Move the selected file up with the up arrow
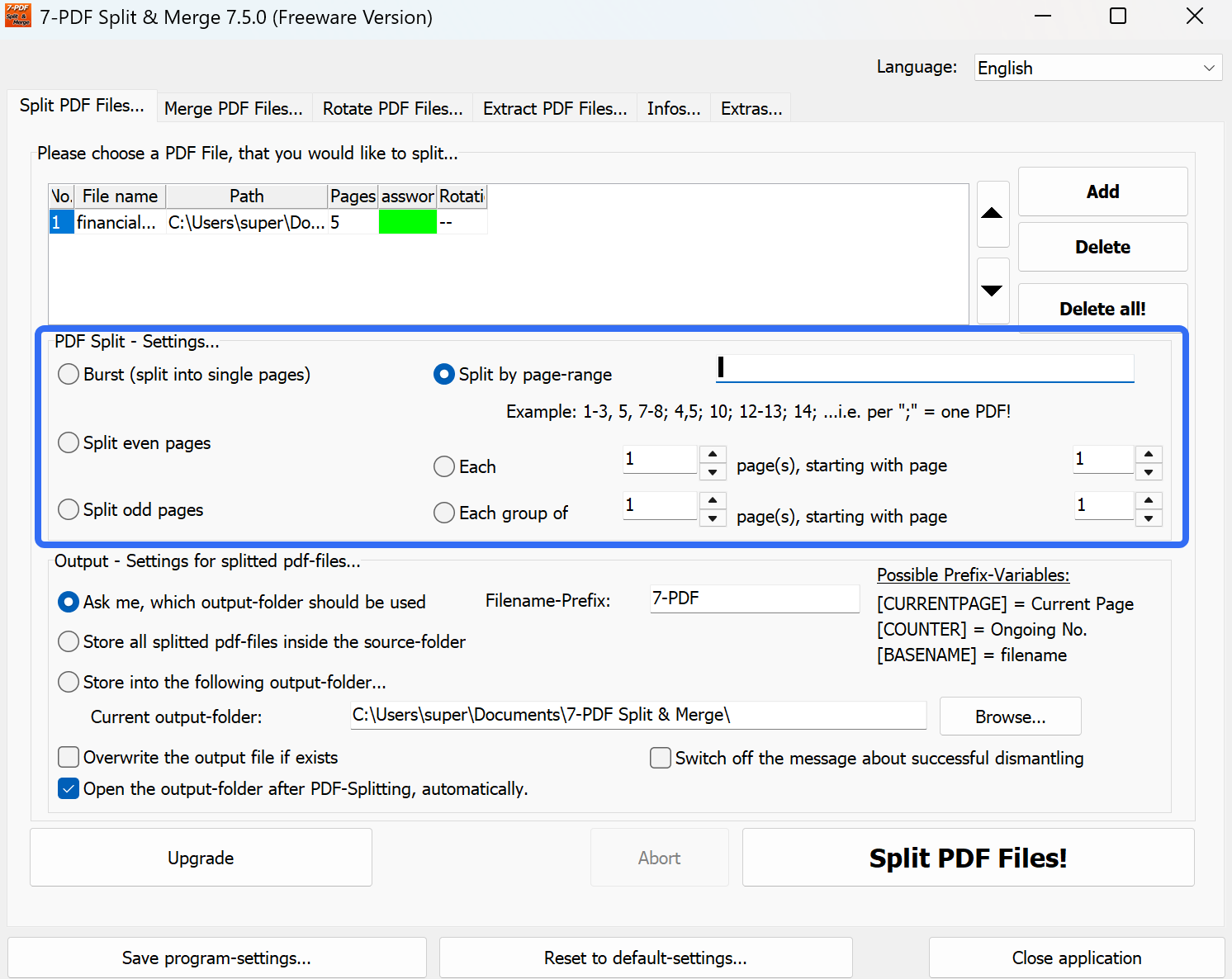This screenshot has height=979, width=1232. (x=993, y=214)
